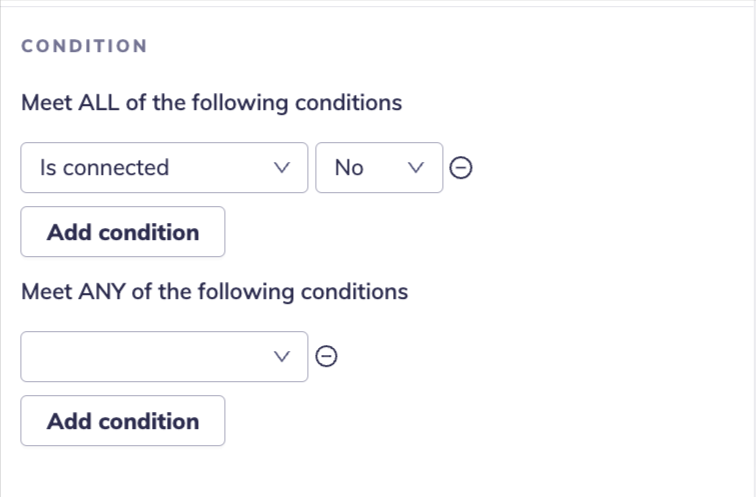Click the CONDITION section heading
This screenshot has width=756, height=497.
pos(84,46)
